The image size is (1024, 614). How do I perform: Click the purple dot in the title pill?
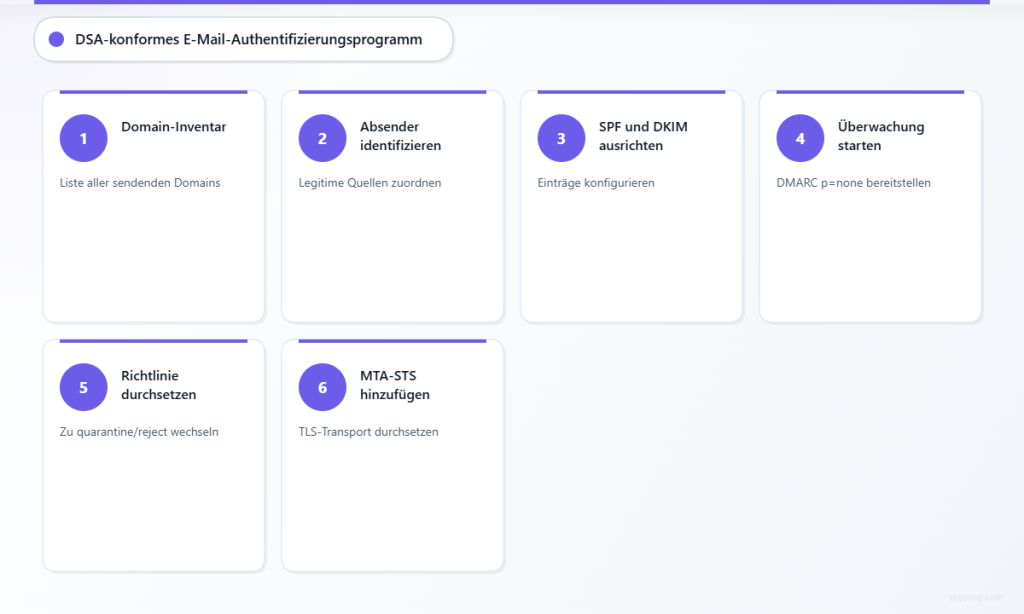[x=57, y=39]
